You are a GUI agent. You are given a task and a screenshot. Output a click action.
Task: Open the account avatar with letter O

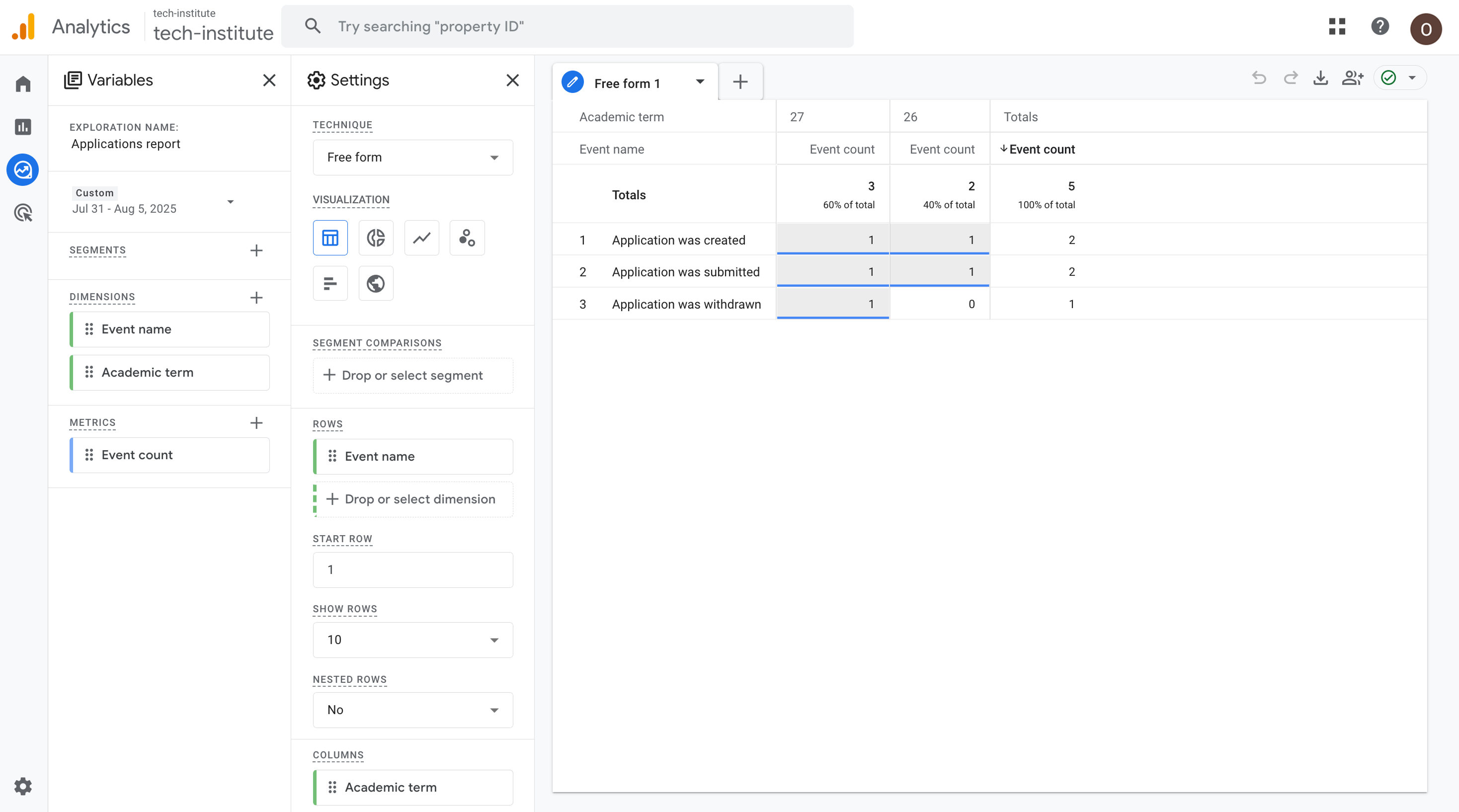pyautogui.click(x=1426, y=28)
